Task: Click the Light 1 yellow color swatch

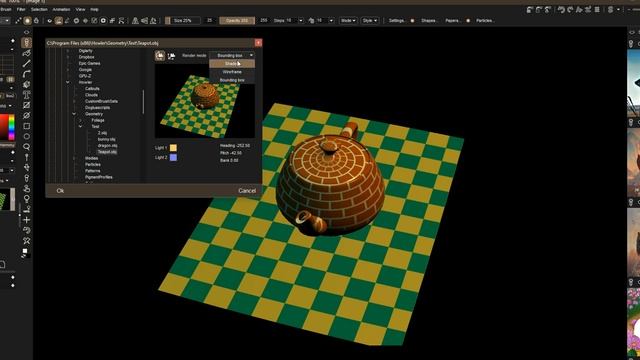Action: (x=173, y=148)
